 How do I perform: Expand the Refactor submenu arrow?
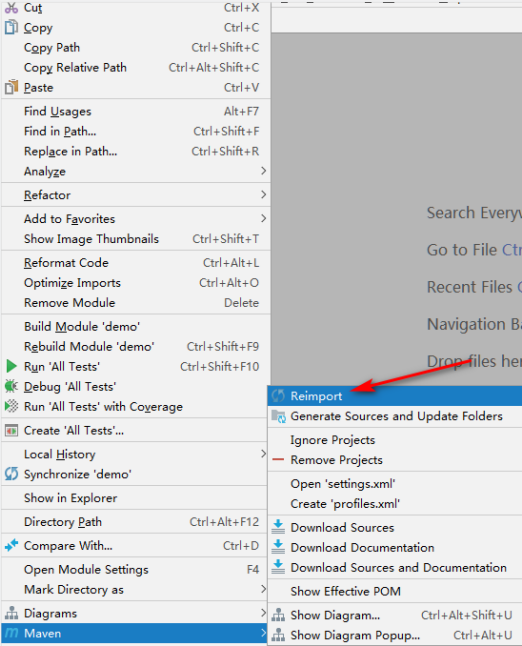tap(264, 194)
